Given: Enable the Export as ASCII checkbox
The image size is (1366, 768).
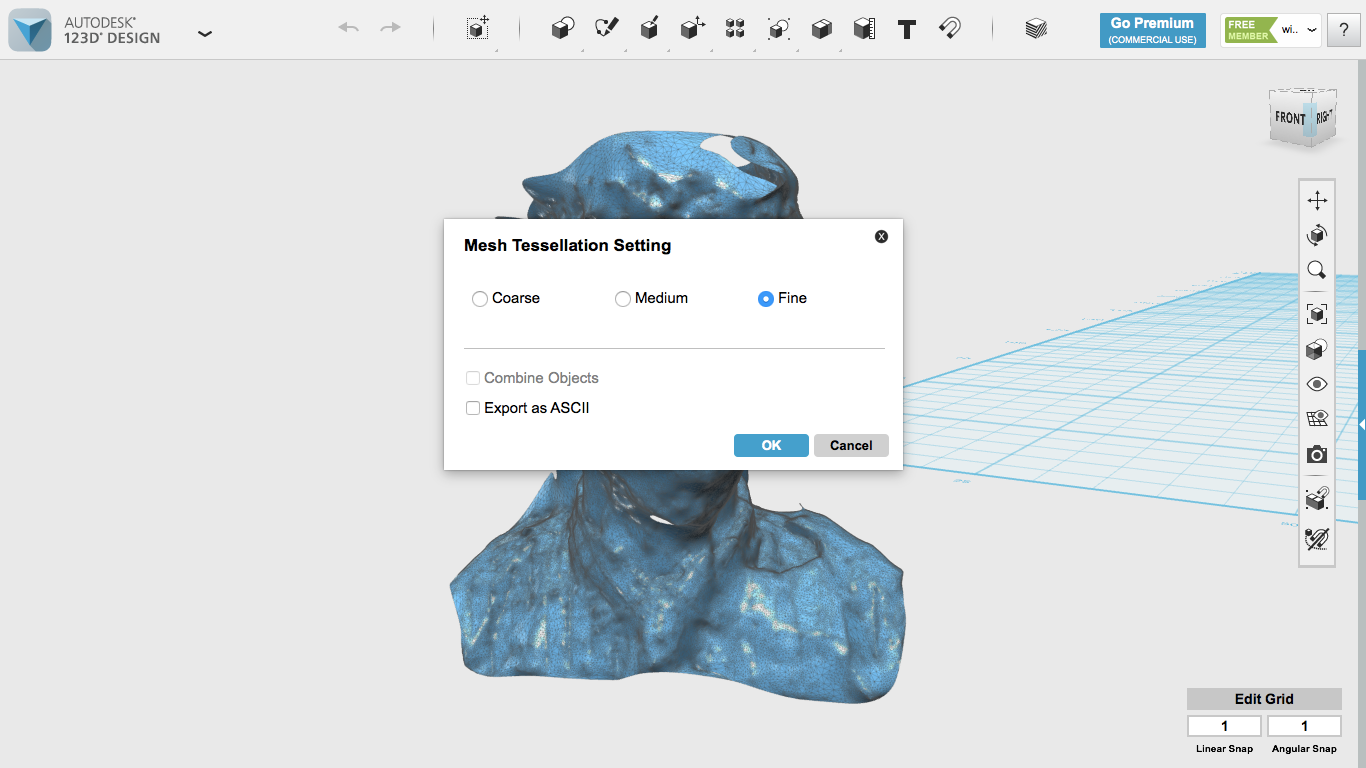Looking at the screenshot, I should tap(473, 408).
